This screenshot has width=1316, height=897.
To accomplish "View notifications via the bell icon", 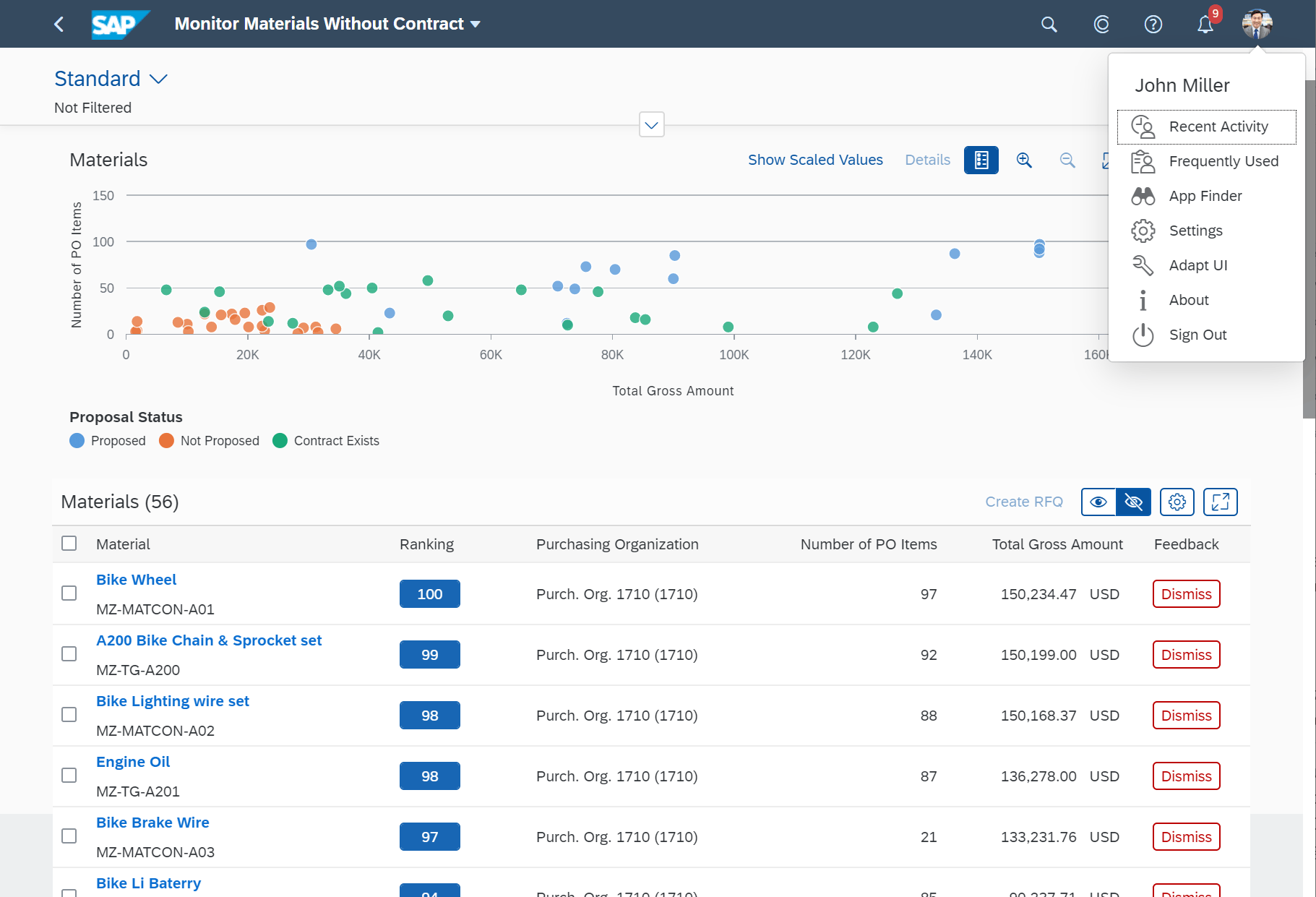I will click(x=1205, y=24).
